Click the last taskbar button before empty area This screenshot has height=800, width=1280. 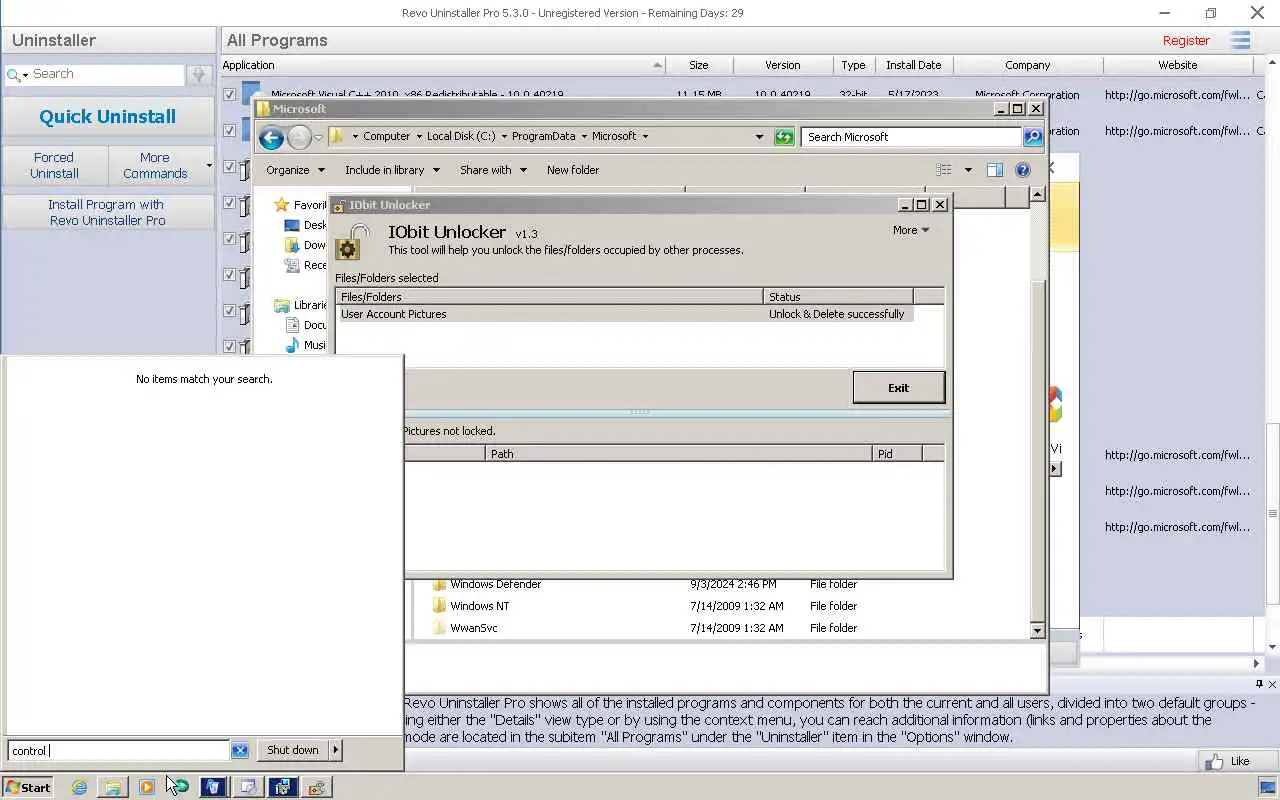[315, 787]
